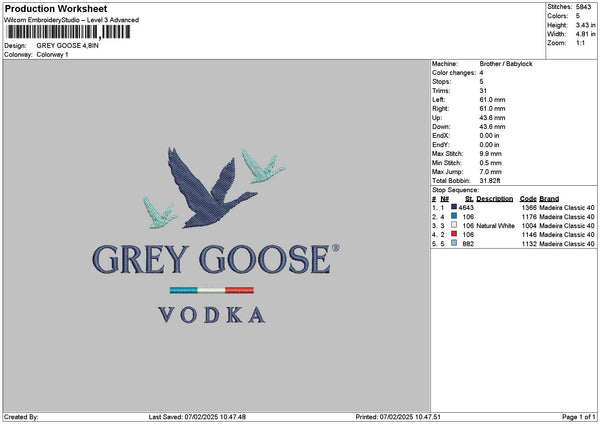Click the Production Worksheet title
Image resolution: width=600 pixels, height=424 pixels.
coord(56,8)
